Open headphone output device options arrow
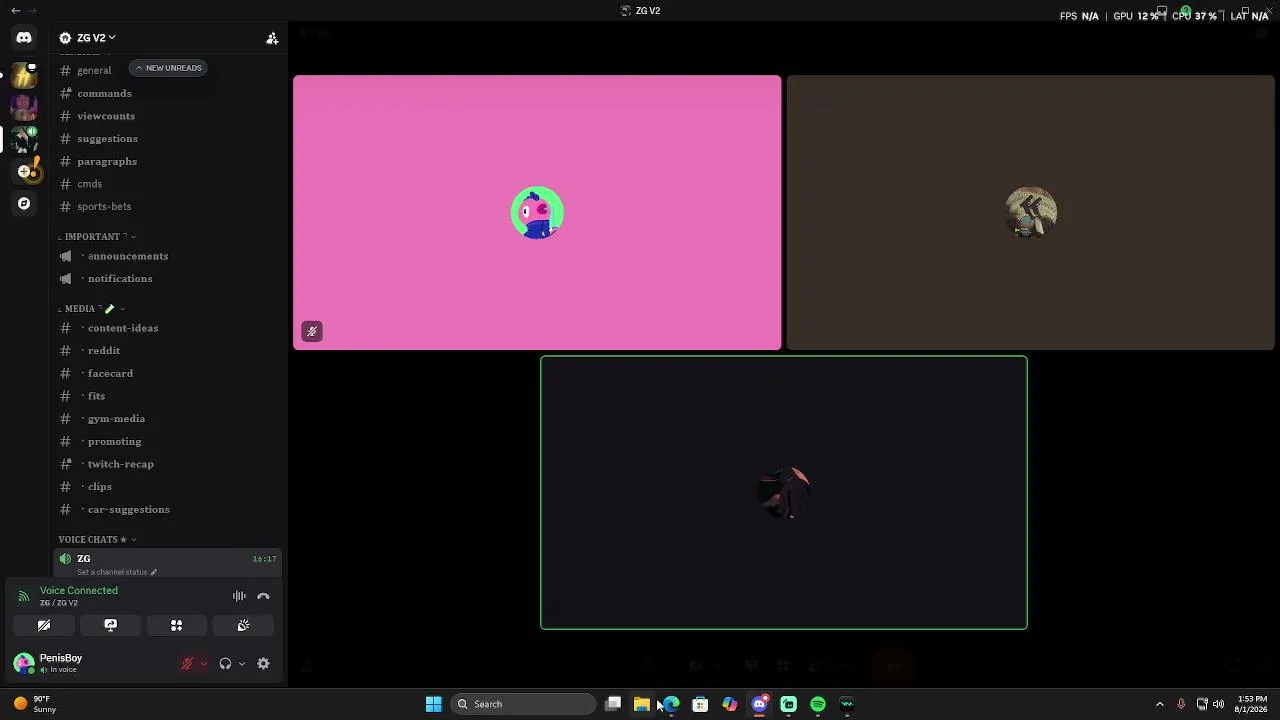The image size is (1280, 720). pyautogui.click(x=242, y=664)
